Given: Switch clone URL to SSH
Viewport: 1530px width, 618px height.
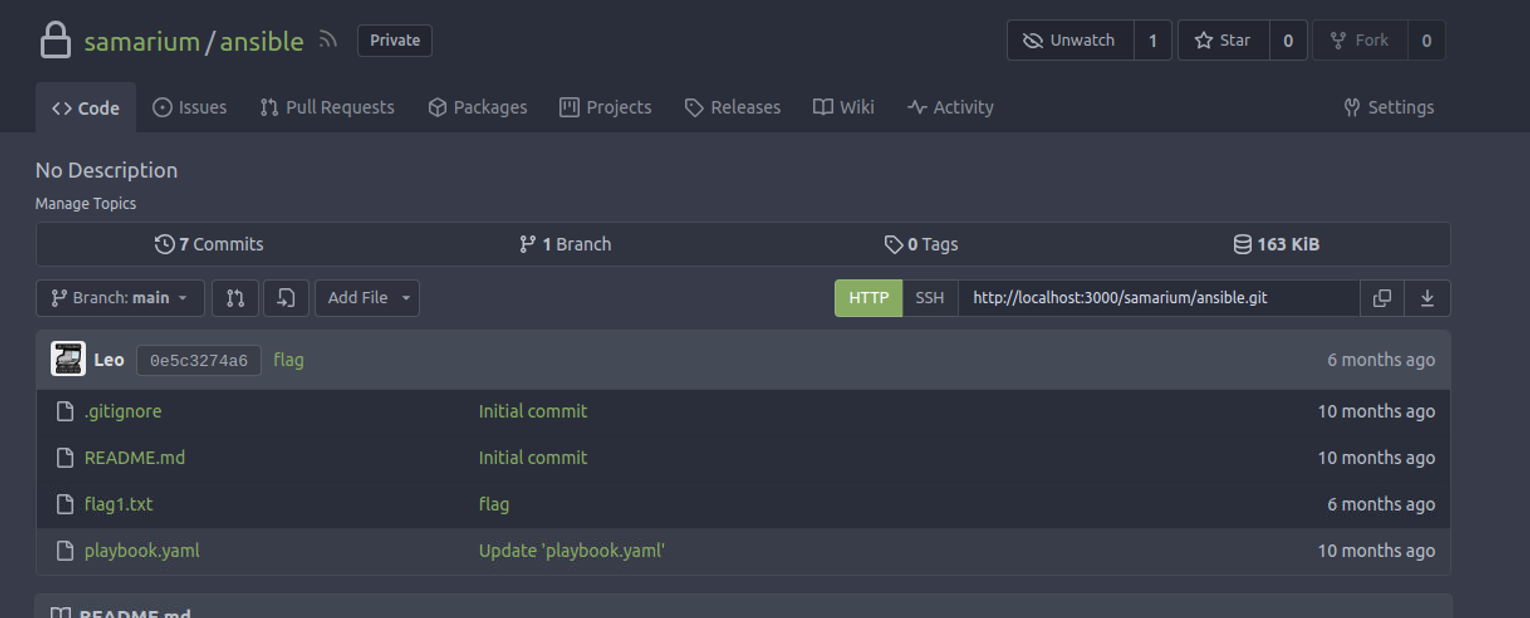Looking at the screenshot, I should coord(930,298).
